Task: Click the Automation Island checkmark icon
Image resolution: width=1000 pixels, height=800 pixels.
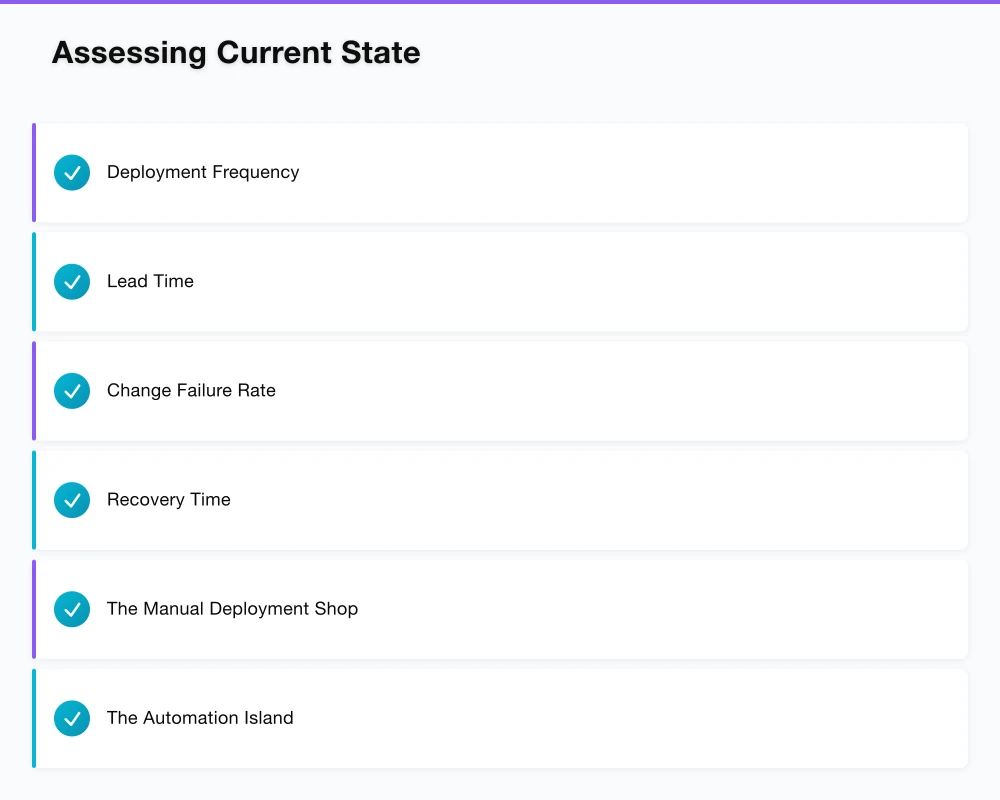Action: [71, 717]
